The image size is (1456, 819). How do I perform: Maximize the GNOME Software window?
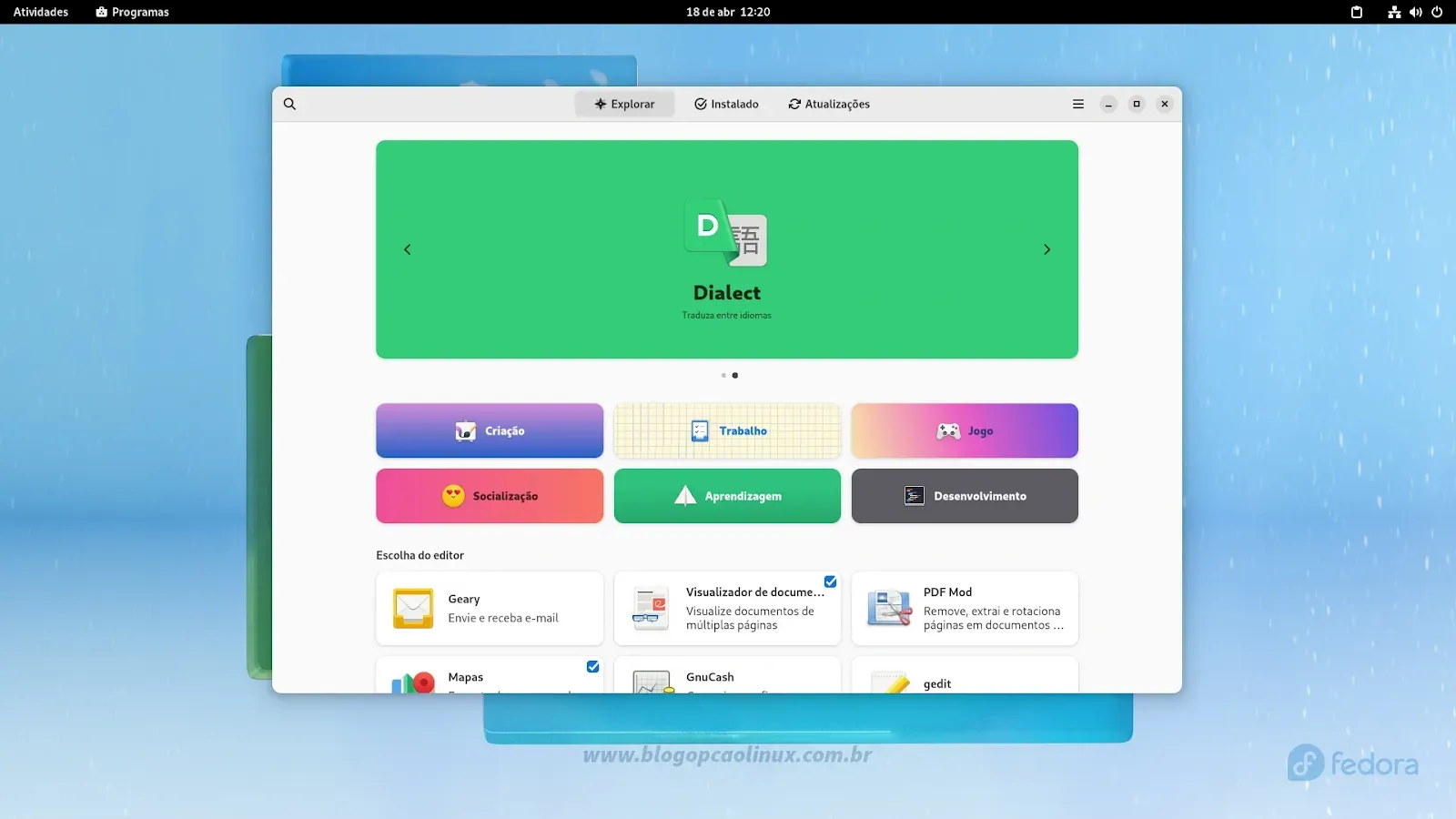pyautogui.click(x=1137, y=104)
